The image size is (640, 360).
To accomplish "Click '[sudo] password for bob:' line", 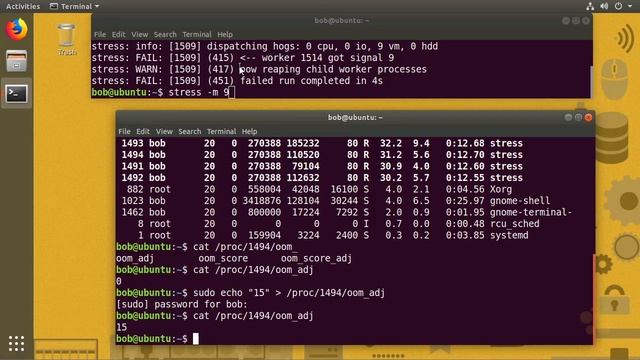I will pos(182,304).
